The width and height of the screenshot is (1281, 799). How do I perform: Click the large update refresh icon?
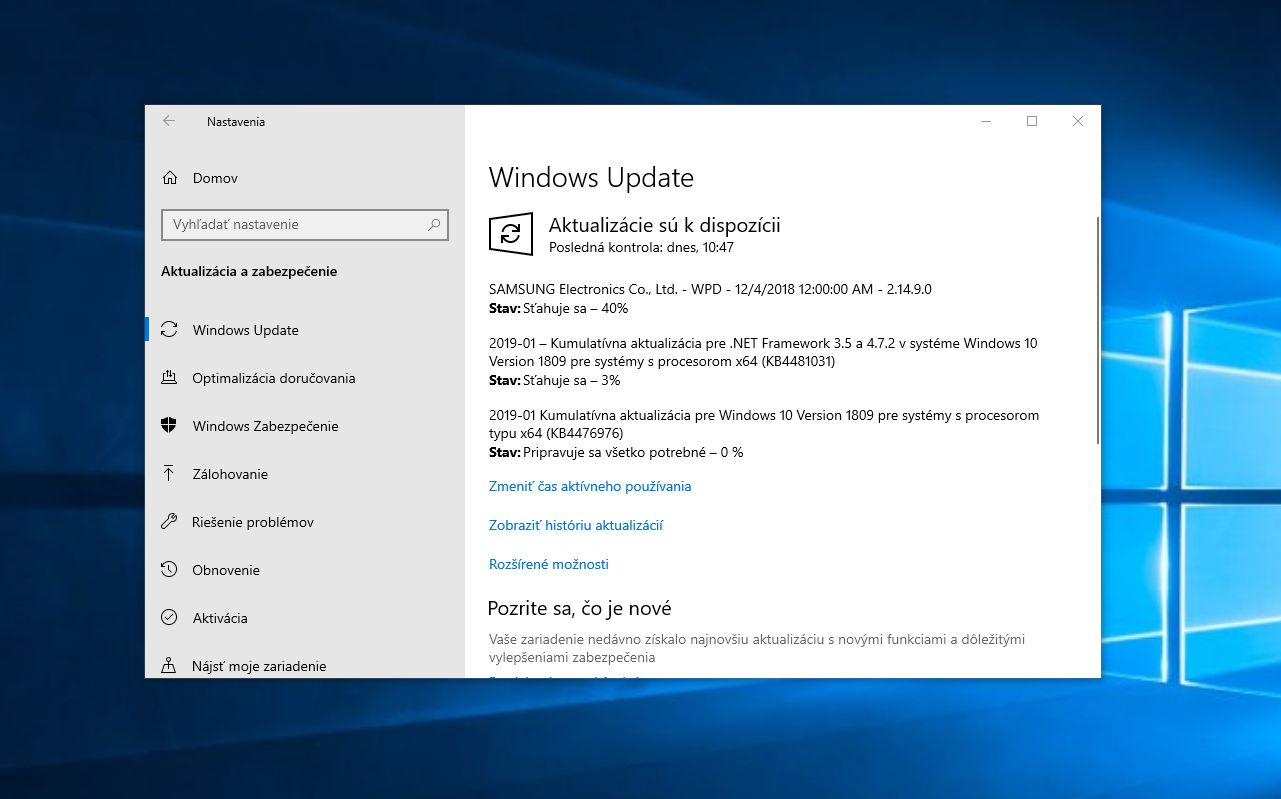click(x=510, y=233)
